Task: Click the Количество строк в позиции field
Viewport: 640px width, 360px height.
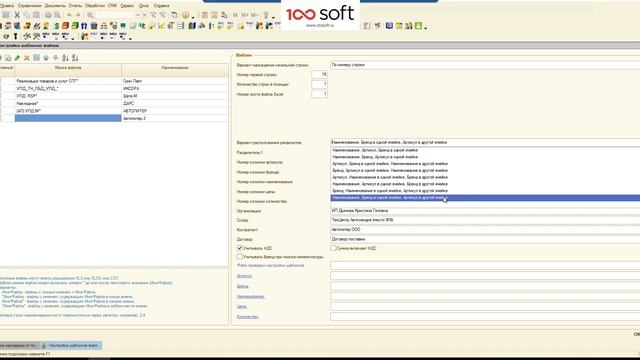Action: tap(319, 84)
